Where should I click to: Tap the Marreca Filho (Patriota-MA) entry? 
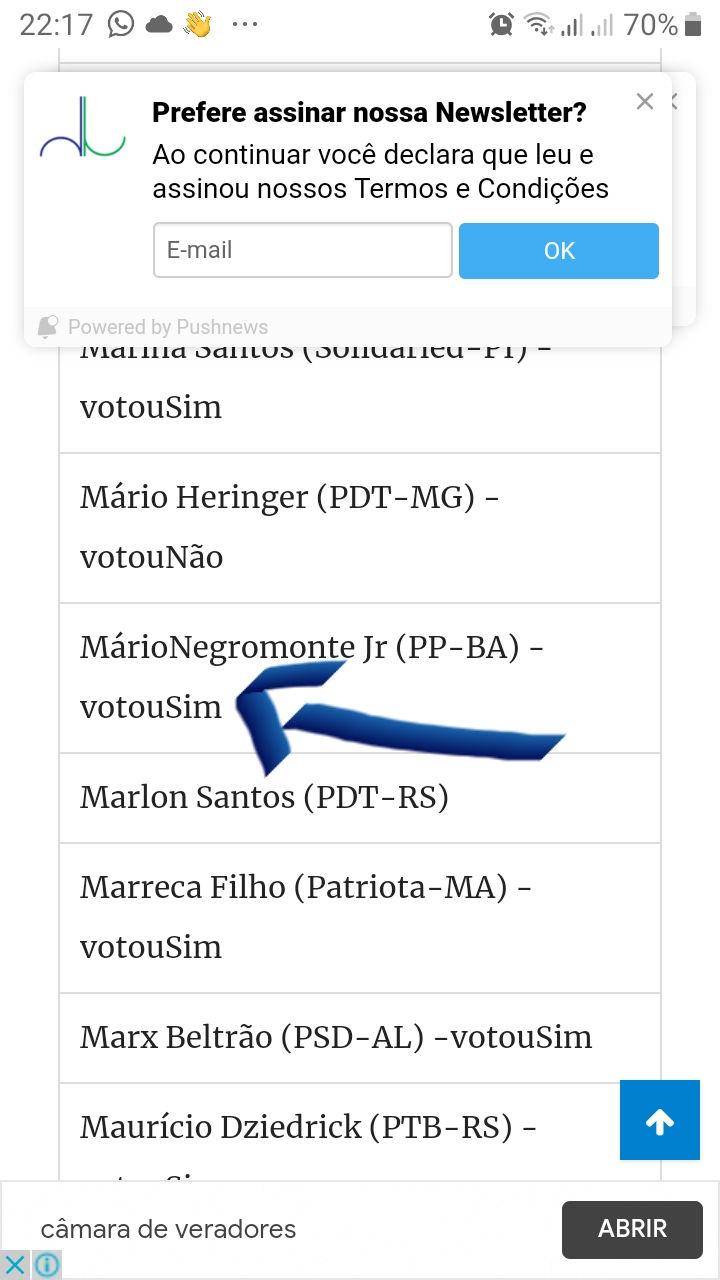(x=360, y=917)
